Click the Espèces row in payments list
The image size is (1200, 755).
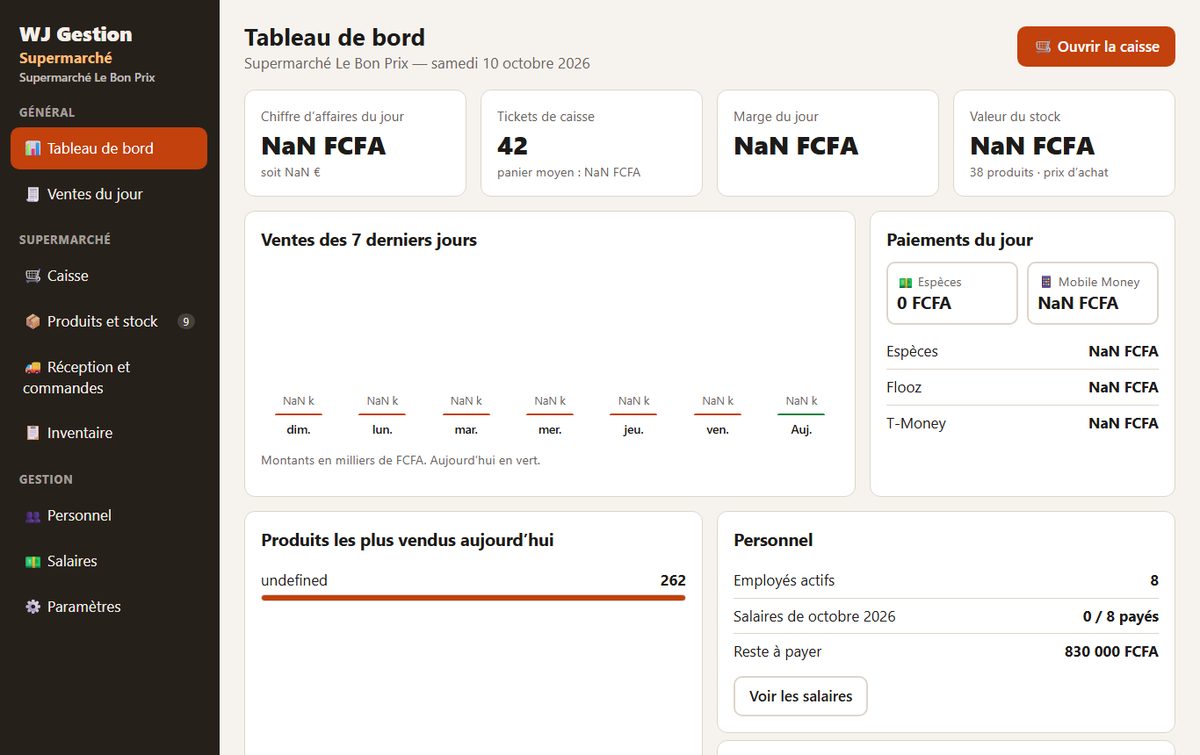1022,351
